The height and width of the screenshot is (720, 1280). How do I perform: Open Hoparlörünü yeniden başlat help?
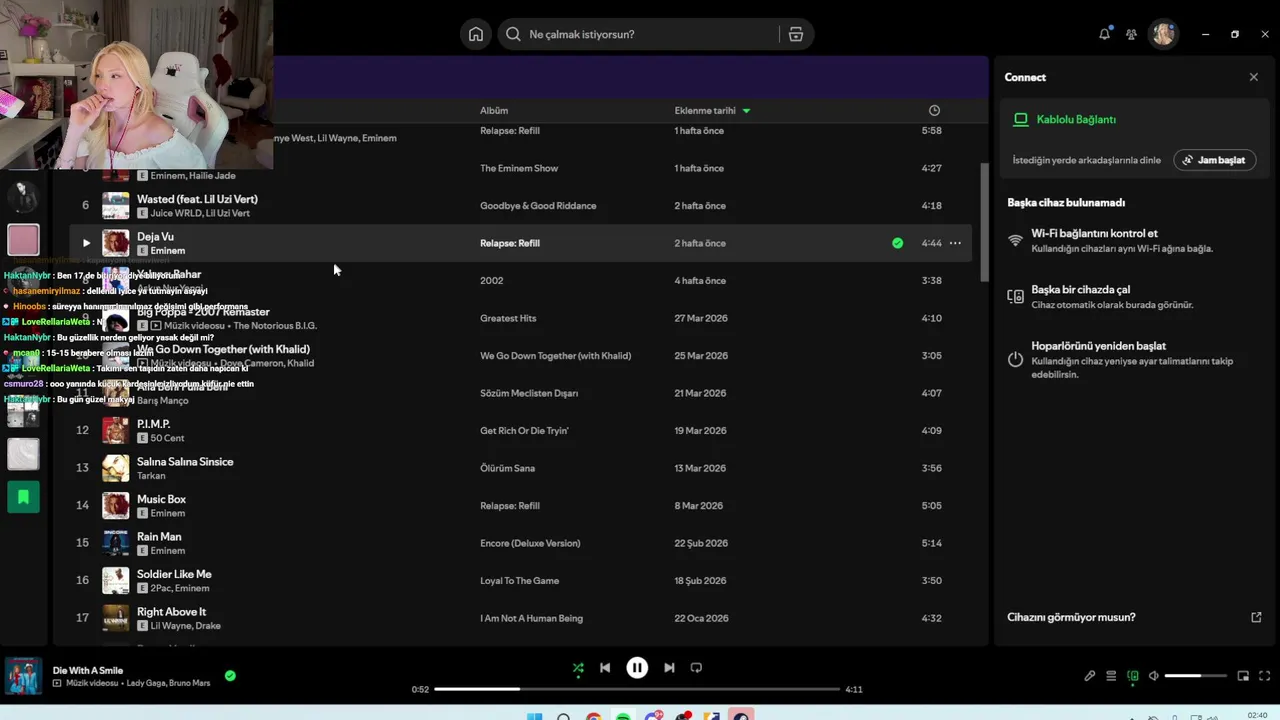1132,360
